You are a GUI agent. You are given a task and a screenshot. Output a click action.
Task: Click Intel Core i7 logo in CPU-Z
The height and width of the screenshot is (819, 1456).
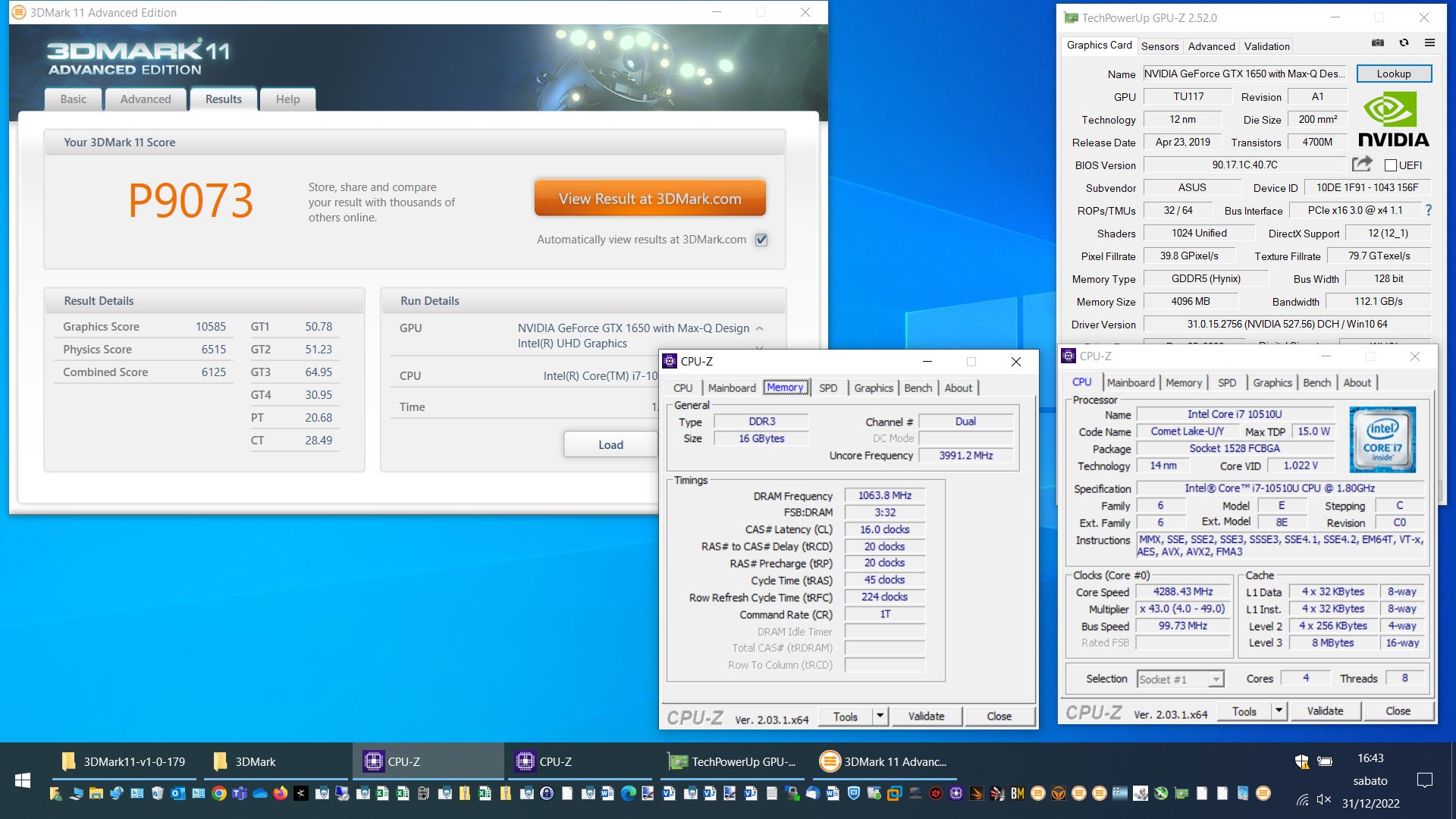tap(1382, 440)
